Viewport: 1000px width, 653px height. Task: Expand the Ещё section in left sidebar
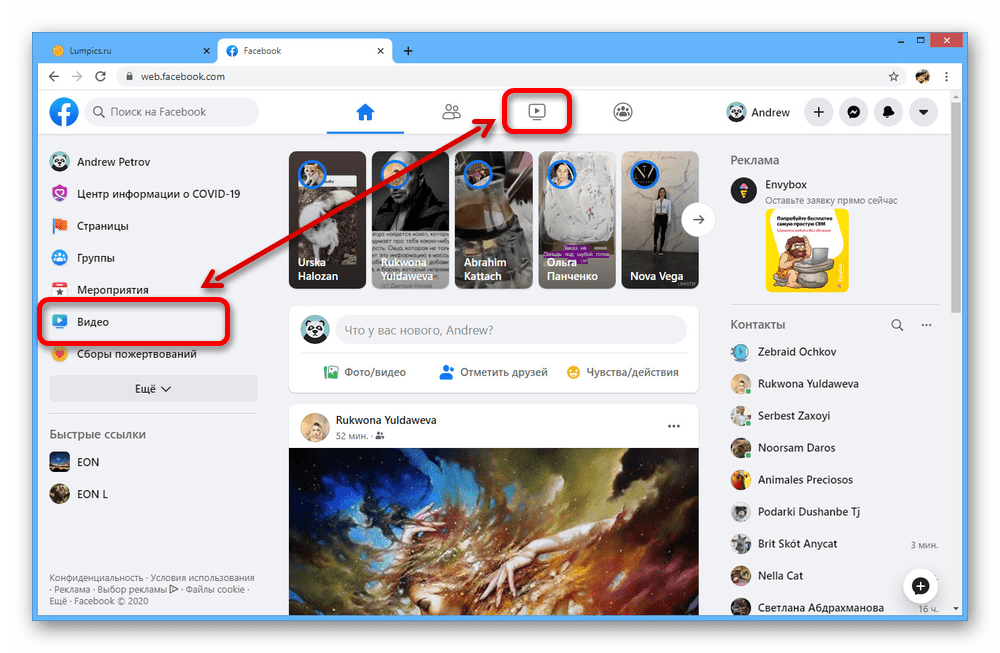(x=153, y=389)
